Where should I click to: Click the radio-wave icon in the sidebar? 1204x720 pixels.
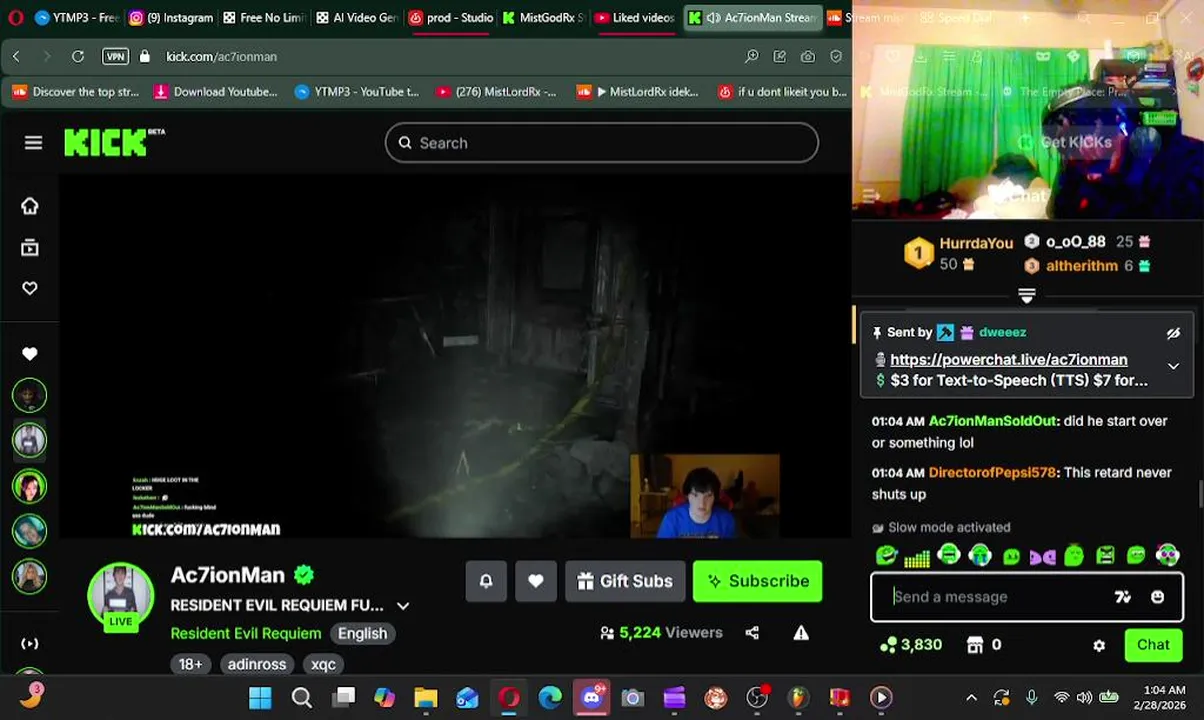pos(30,643)
